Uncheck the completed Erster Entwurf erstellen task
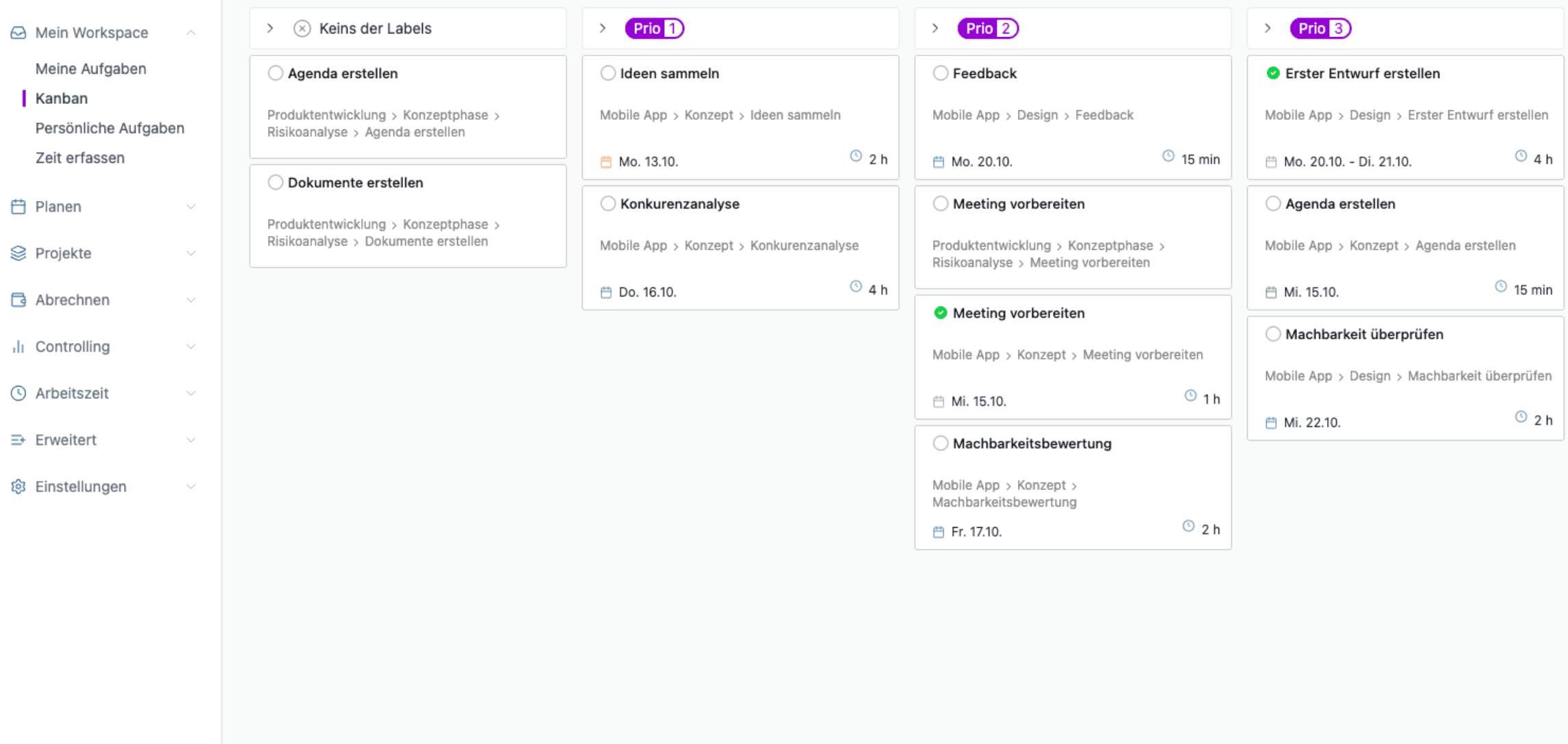The width and height of the screenshot is (1568, 744). 1272,73
